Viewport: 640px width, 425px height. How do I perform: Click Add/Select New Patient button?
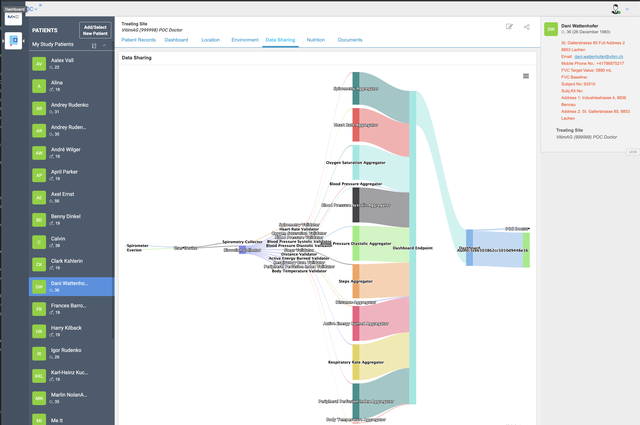tap(95, 30)
